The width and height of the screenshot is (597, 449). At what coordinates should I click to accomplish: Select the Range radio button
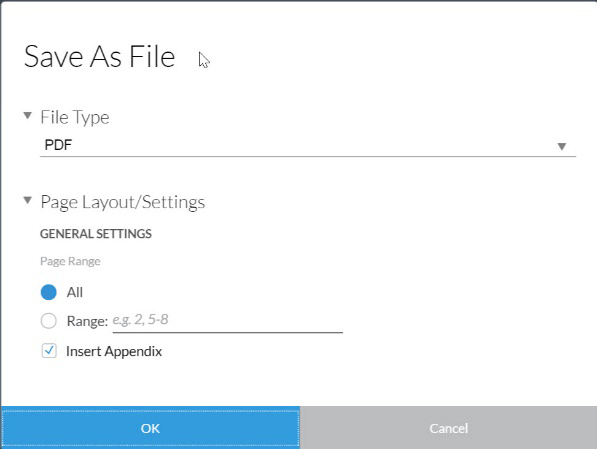(49, 321)
